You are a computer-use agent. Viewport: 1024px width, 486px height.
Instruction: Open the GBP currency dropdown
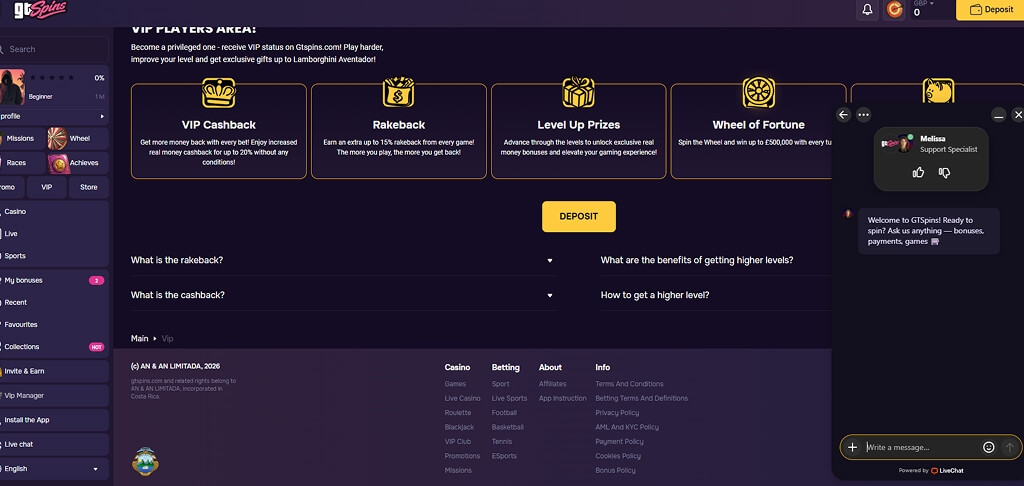tap(923, 3)
